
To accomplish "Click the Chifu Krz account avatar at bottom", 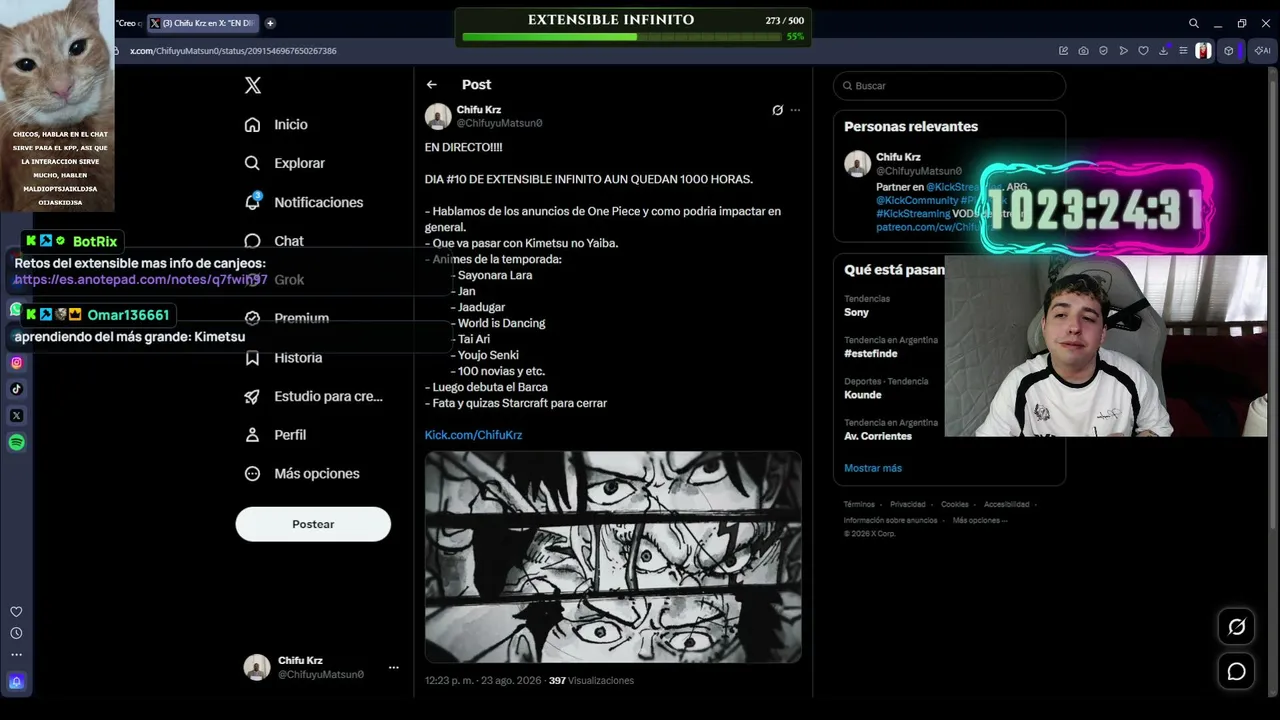I will coord(257,668).
